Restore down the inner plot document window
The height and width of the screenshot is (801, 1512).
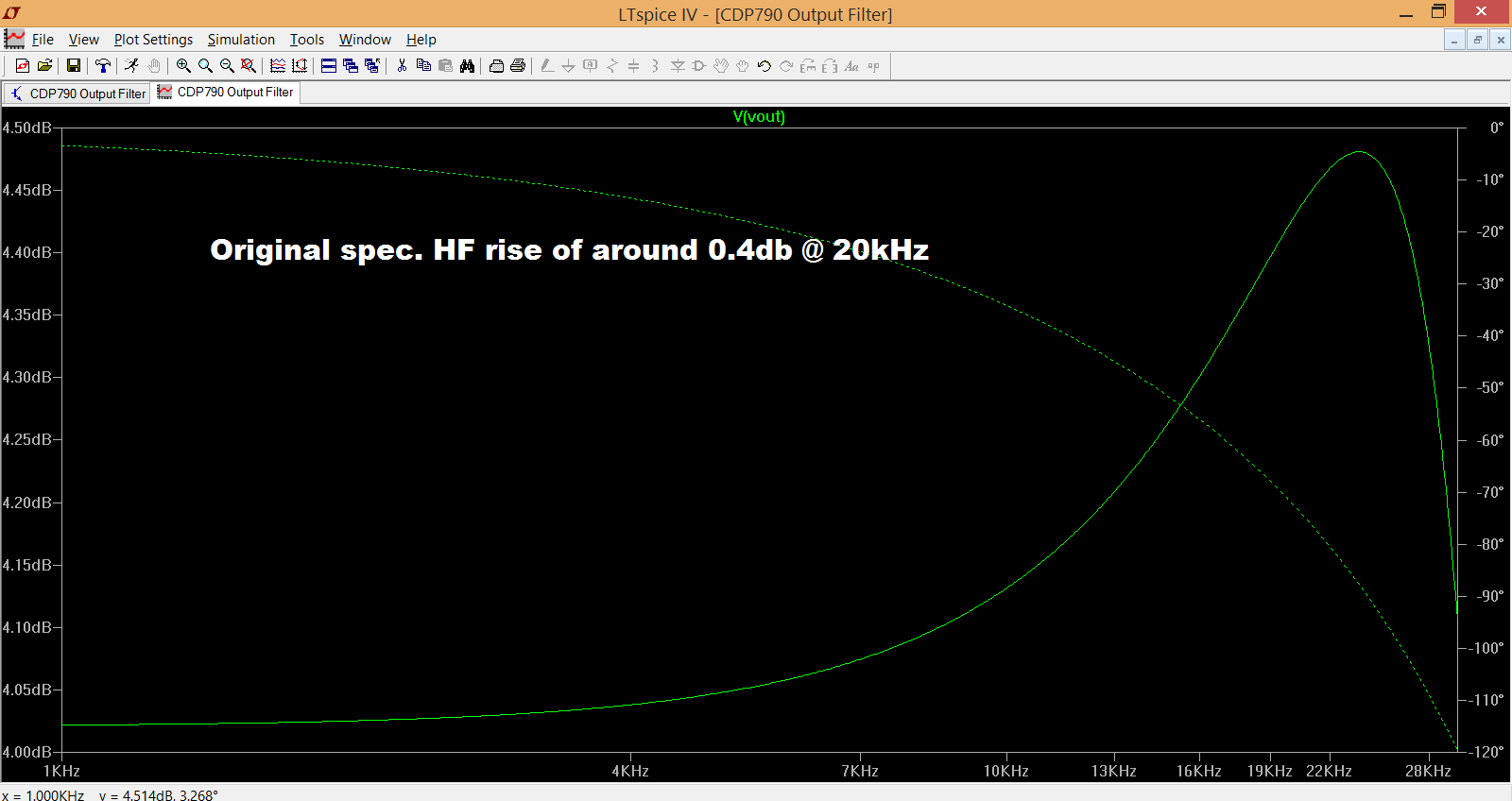[x=1478, y=40]
